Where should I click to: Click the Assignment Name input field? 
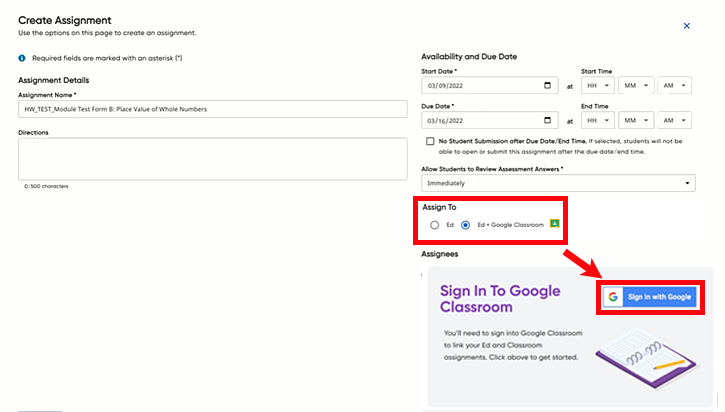pos(213,109)
